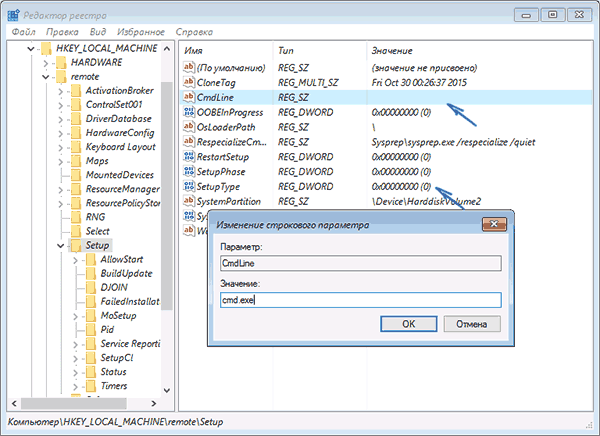
Task: Click the Значение input field with cmd.exe
Action: tap(358, 299)
